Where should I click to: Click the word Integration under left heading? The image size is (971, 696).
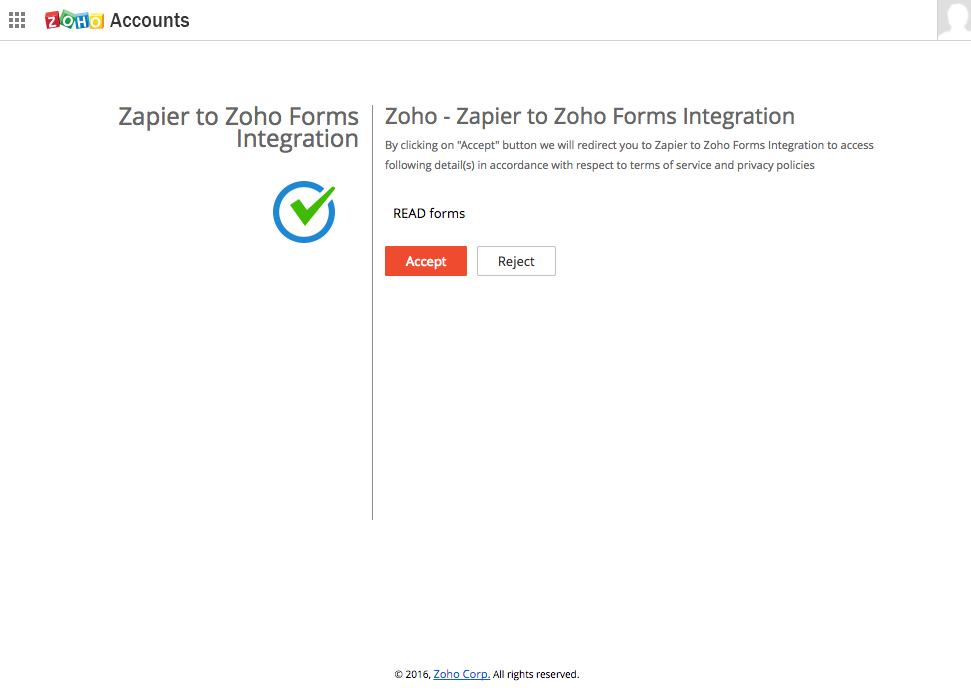(x=297, y=139)
